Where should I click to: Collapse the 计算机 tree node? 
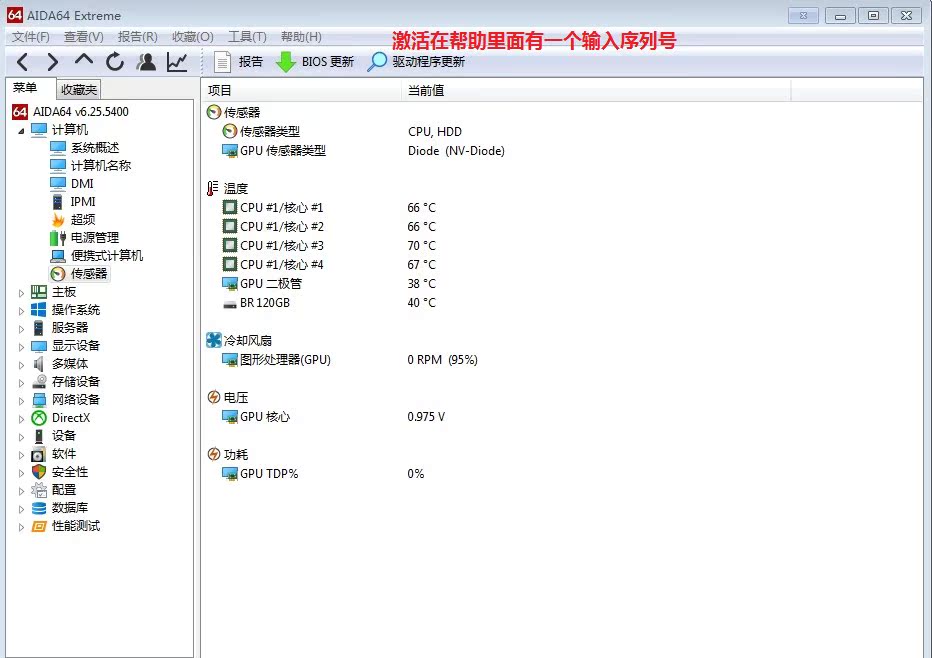point(21,130)
